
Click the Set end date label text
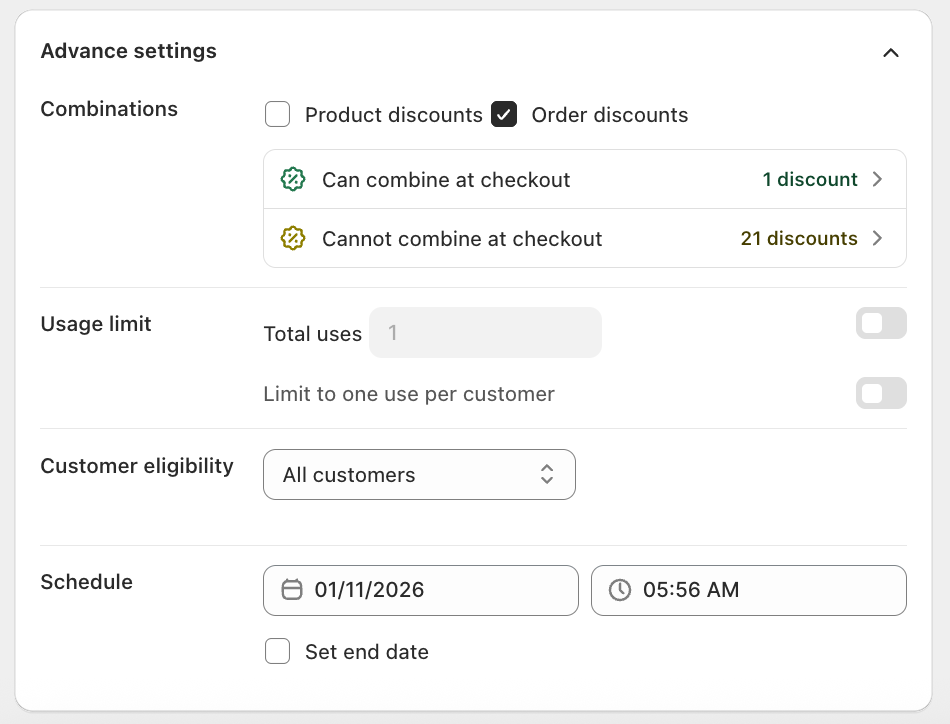367,652
